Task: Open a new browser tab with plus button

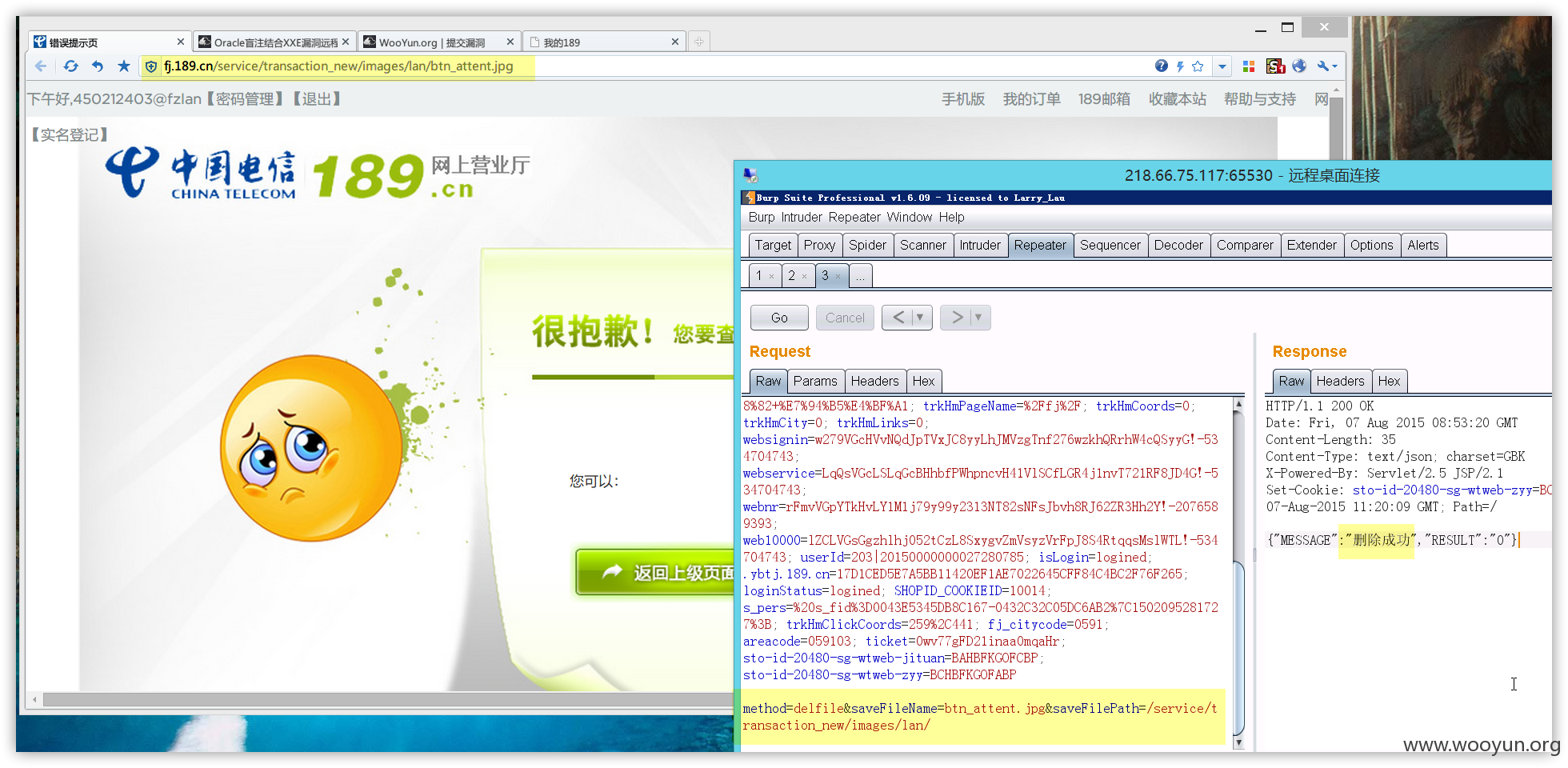Action: point(699,42)
